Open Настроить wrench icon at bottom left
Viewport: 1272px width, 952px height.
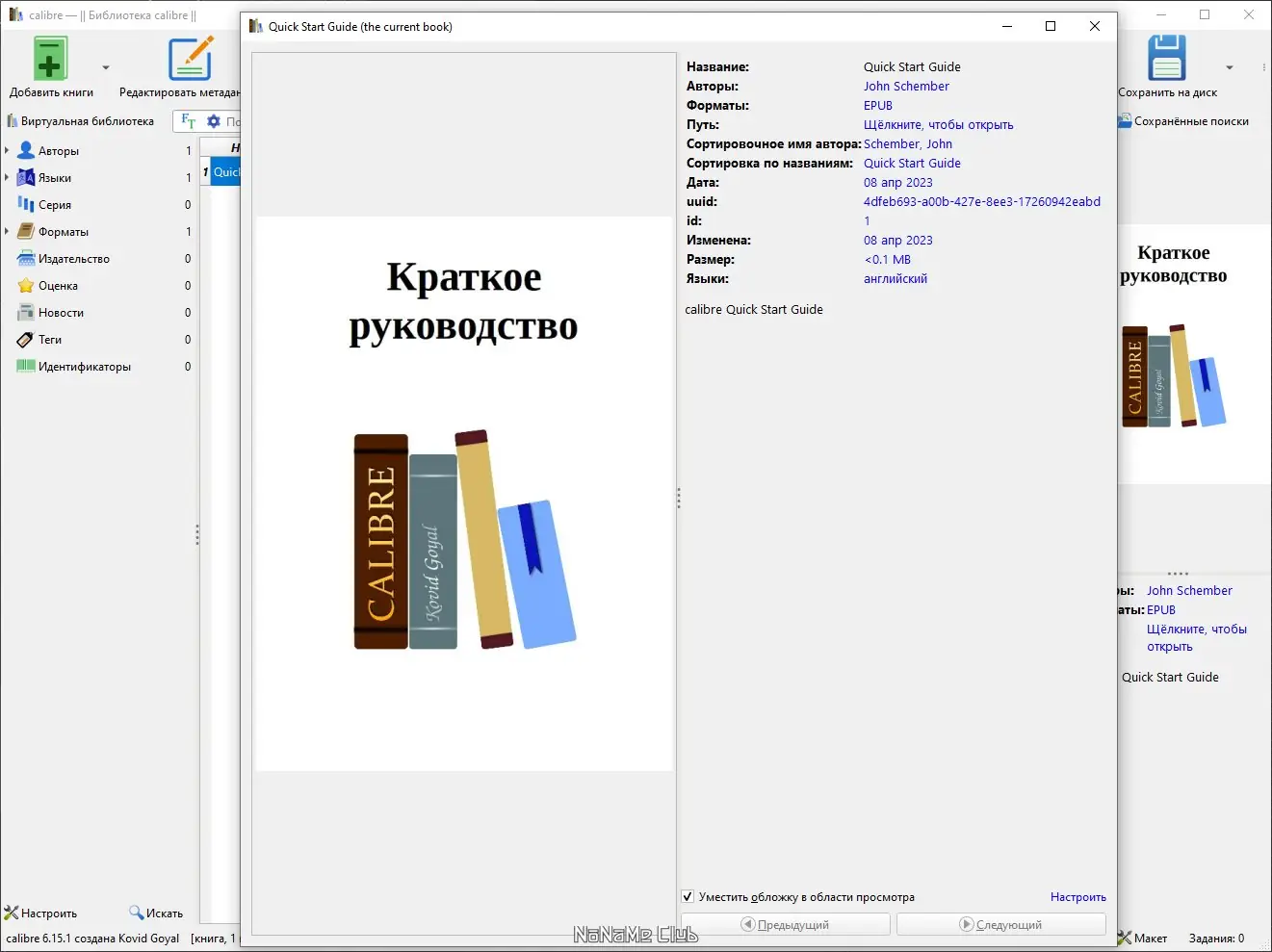pos(12,913)
